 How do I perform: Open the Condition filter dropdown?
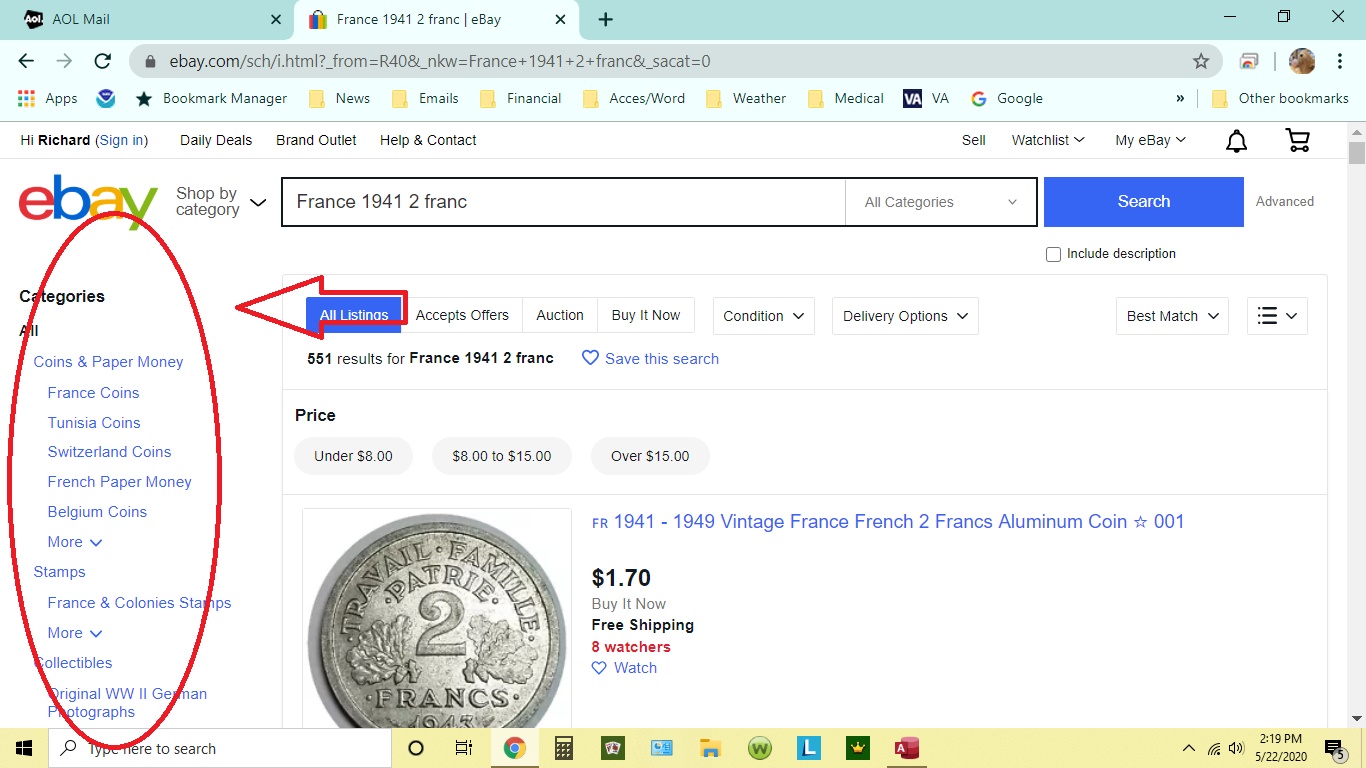[x=762, y=316]
